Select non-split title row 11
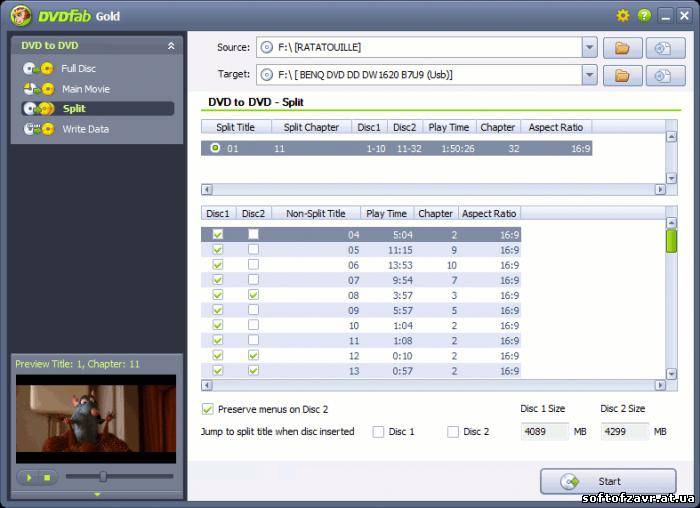The width and height of the screenshot is (700, 508). 361,340
